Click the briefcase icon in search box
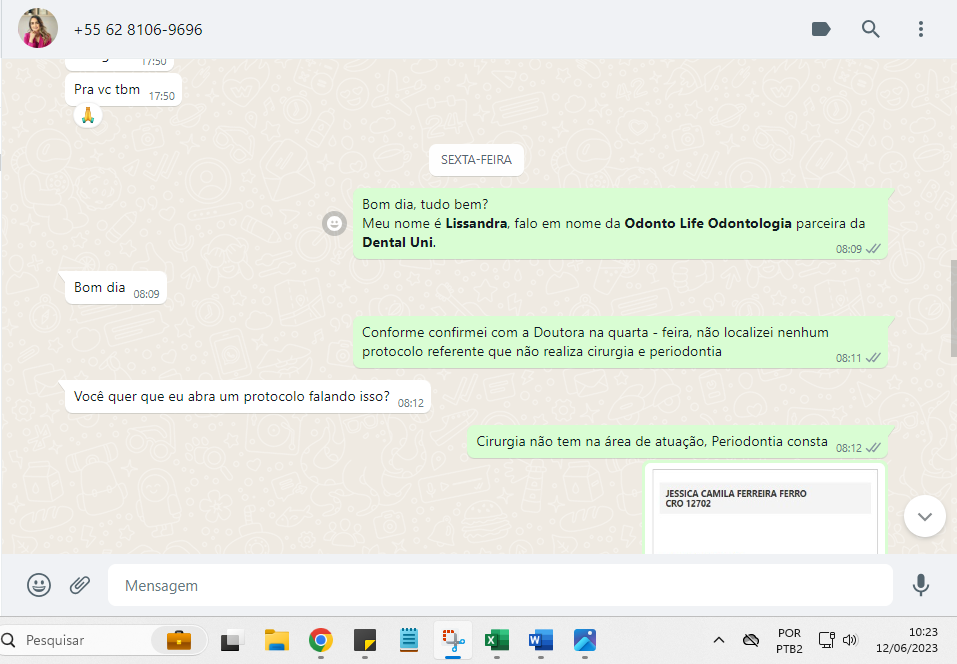This screenshot has height=664, width=957. [179, 640]
